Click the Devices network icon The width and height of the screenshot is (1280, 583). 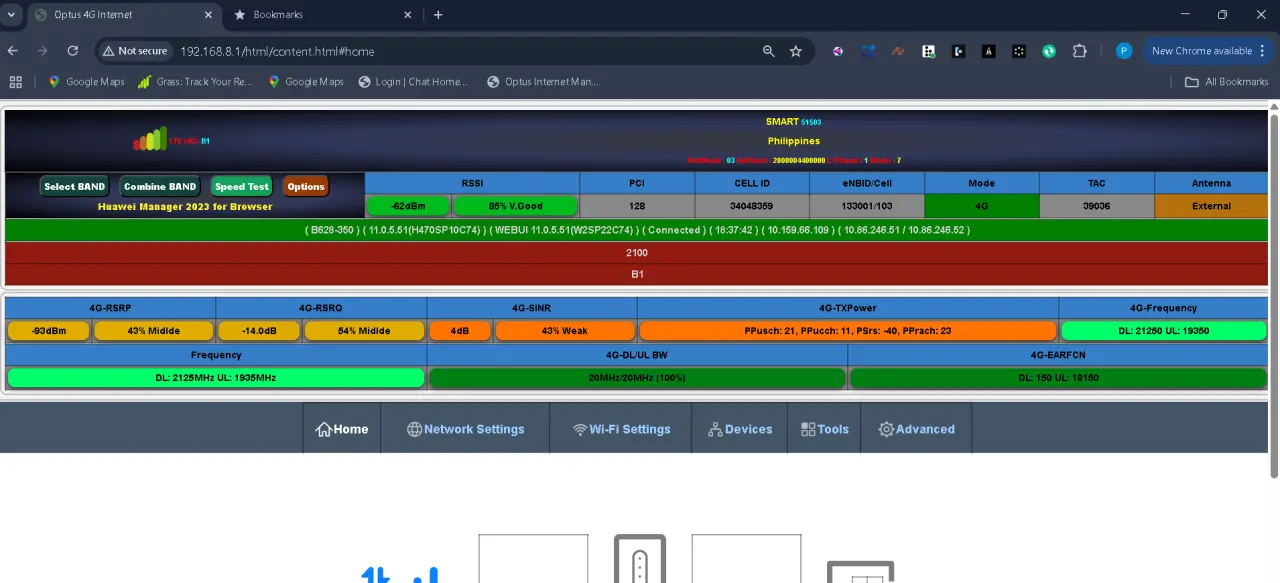tap(715, 429)
